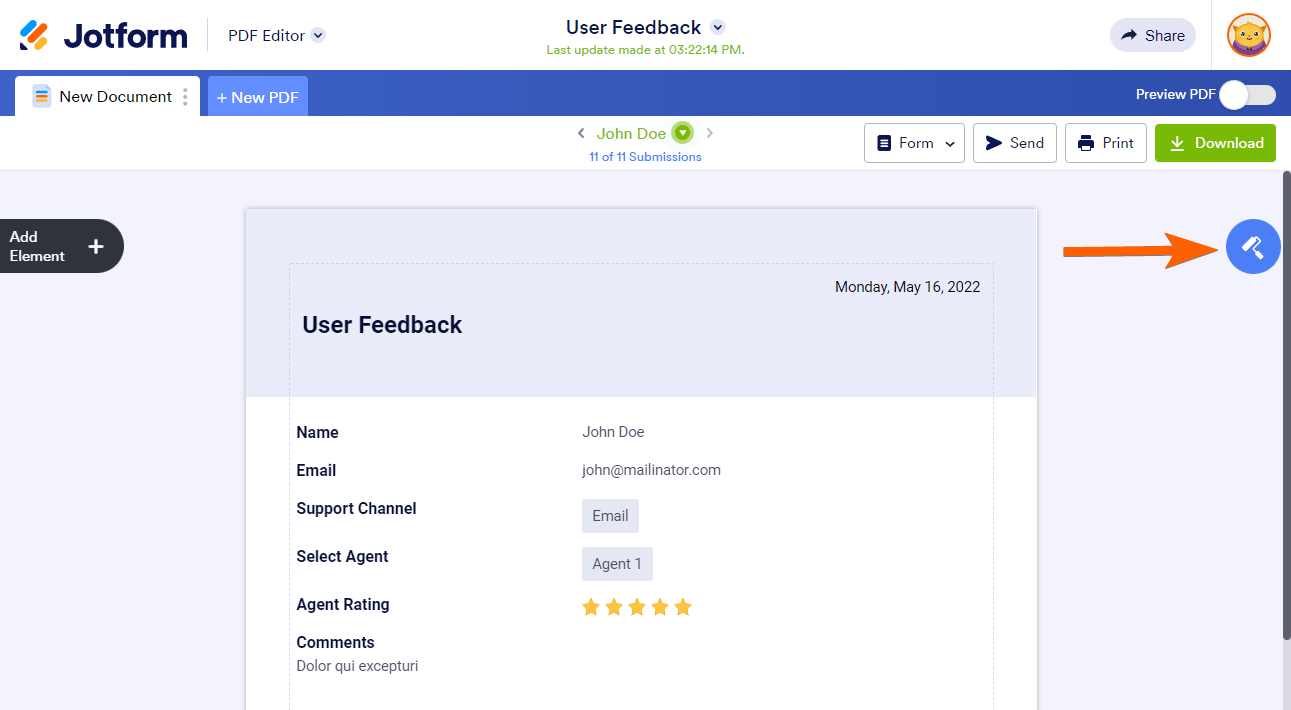Open the User Feedback title dropdown
The height and width of the screenshot is (710, 1291).
[718, 28]
